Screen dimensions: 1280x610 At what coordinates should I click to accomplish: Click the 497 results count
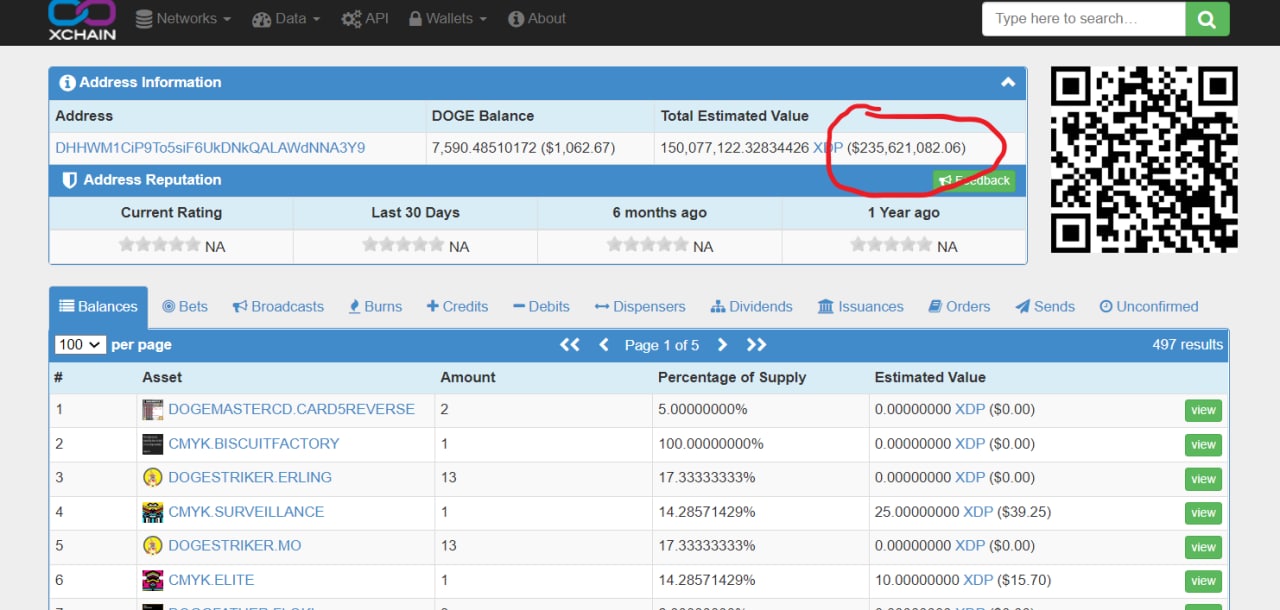pyautogui.click(x=1187, y=344)
